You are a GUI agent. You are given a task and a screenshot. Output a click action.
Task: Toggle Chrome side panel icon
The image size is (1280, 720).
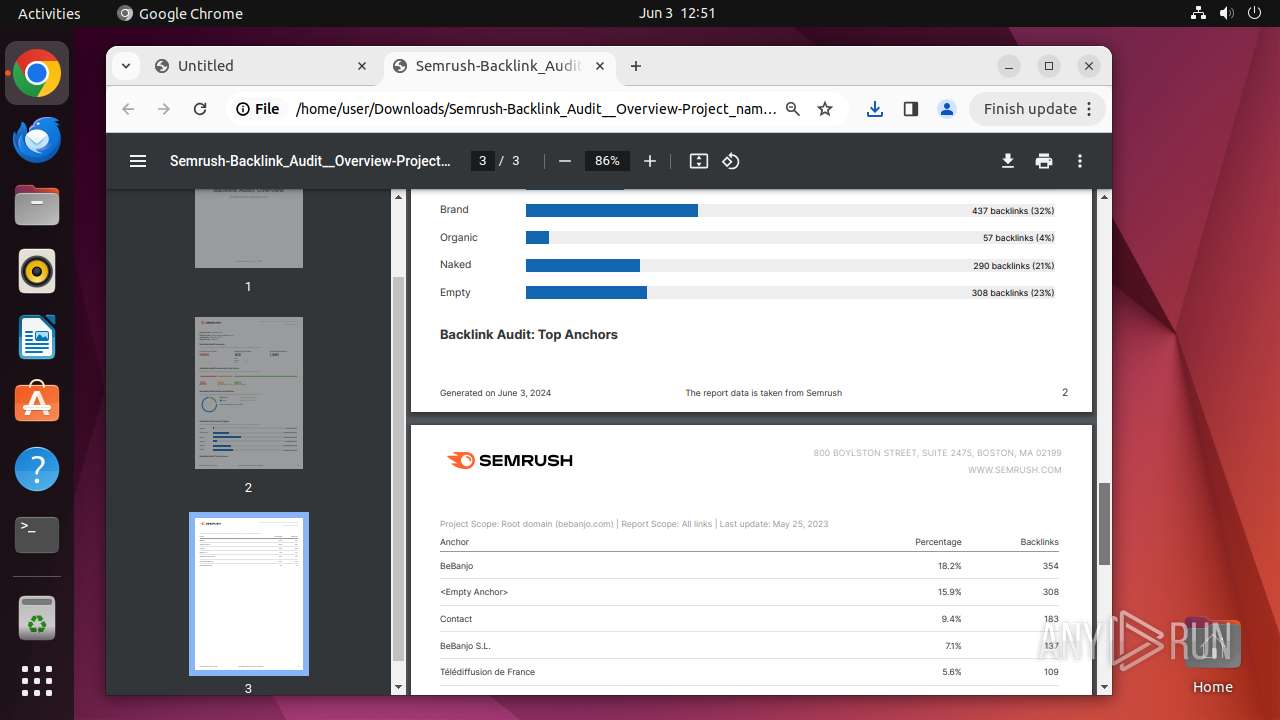pyautogui.click(x=911, y=109)
